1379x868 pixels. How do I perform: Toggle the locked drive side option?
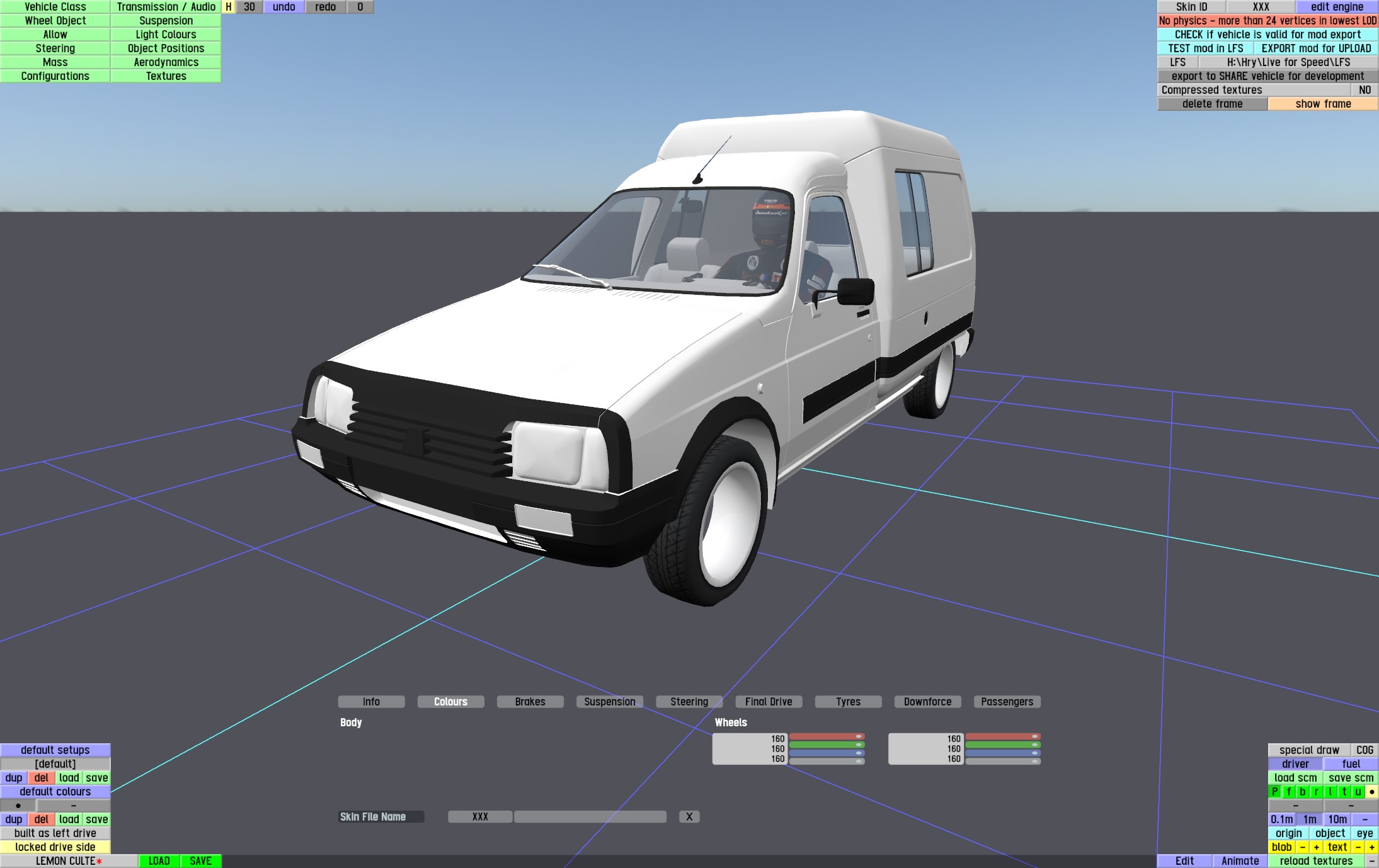point(55,847)
